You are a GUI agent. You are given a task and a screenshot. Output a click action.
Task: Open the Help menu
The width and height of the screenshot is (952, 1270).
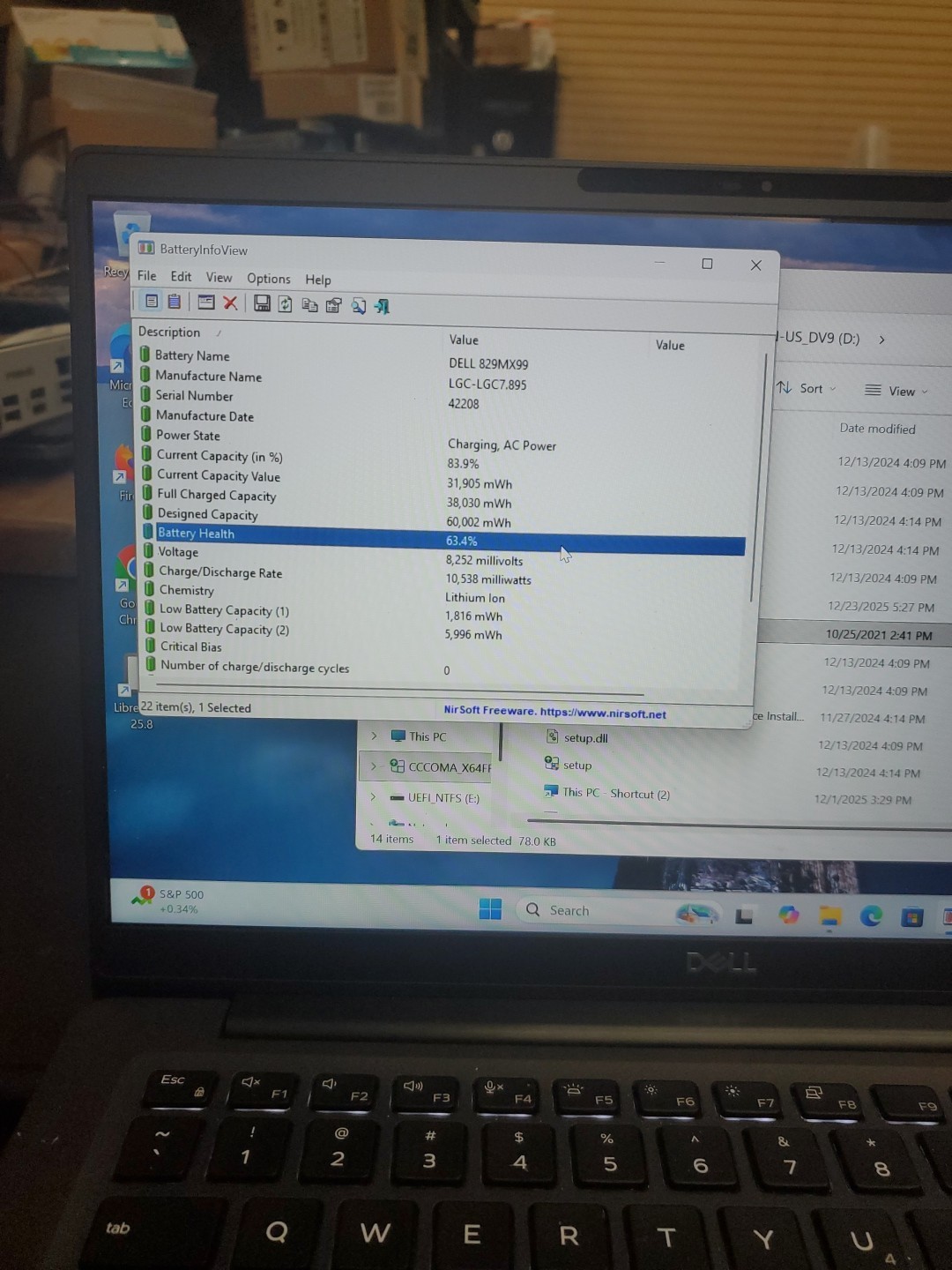pos(318,280)
